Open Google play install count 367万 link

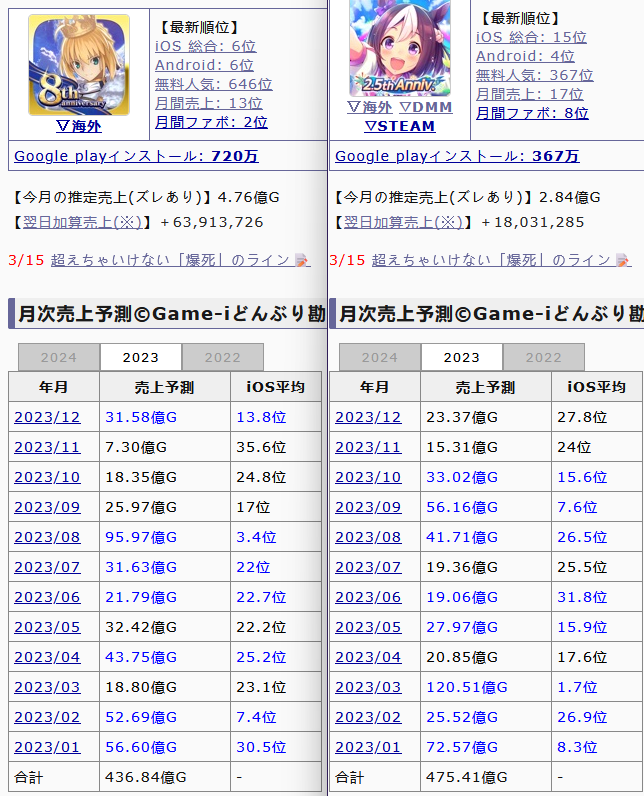pos(457,156)
